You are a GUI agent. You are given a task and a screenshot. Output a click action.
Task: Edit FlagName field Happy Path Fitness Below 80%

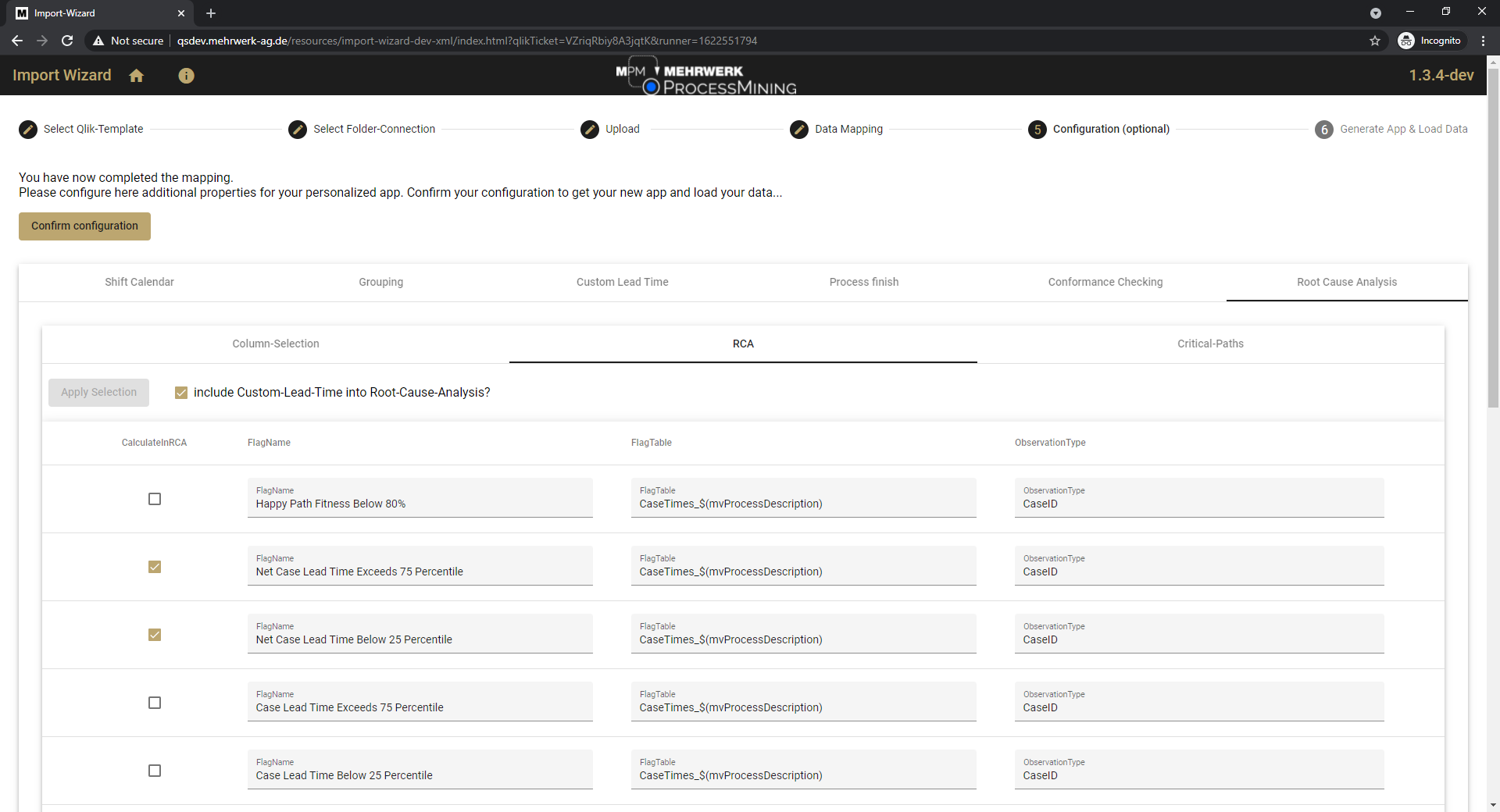click(x=420, y=497)
